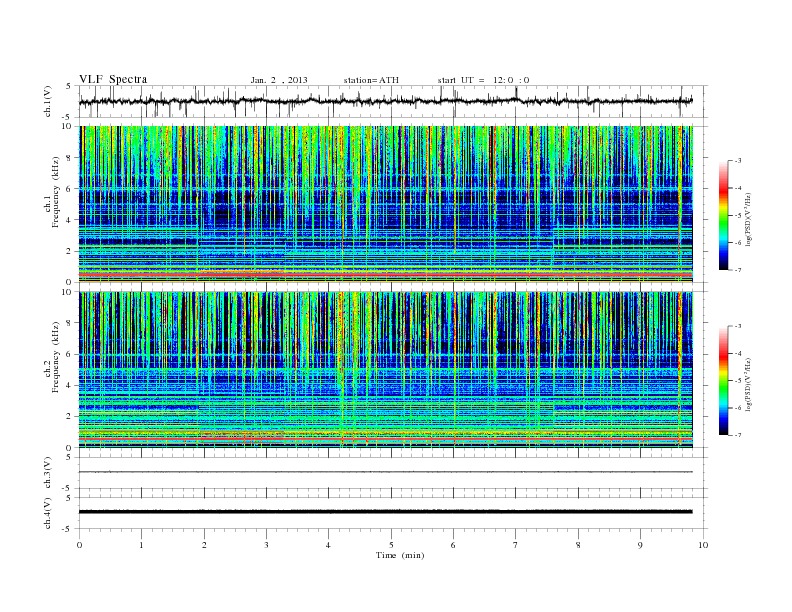
Task: Click the "3" time axis tick label
Action: (x=266, y=545)
